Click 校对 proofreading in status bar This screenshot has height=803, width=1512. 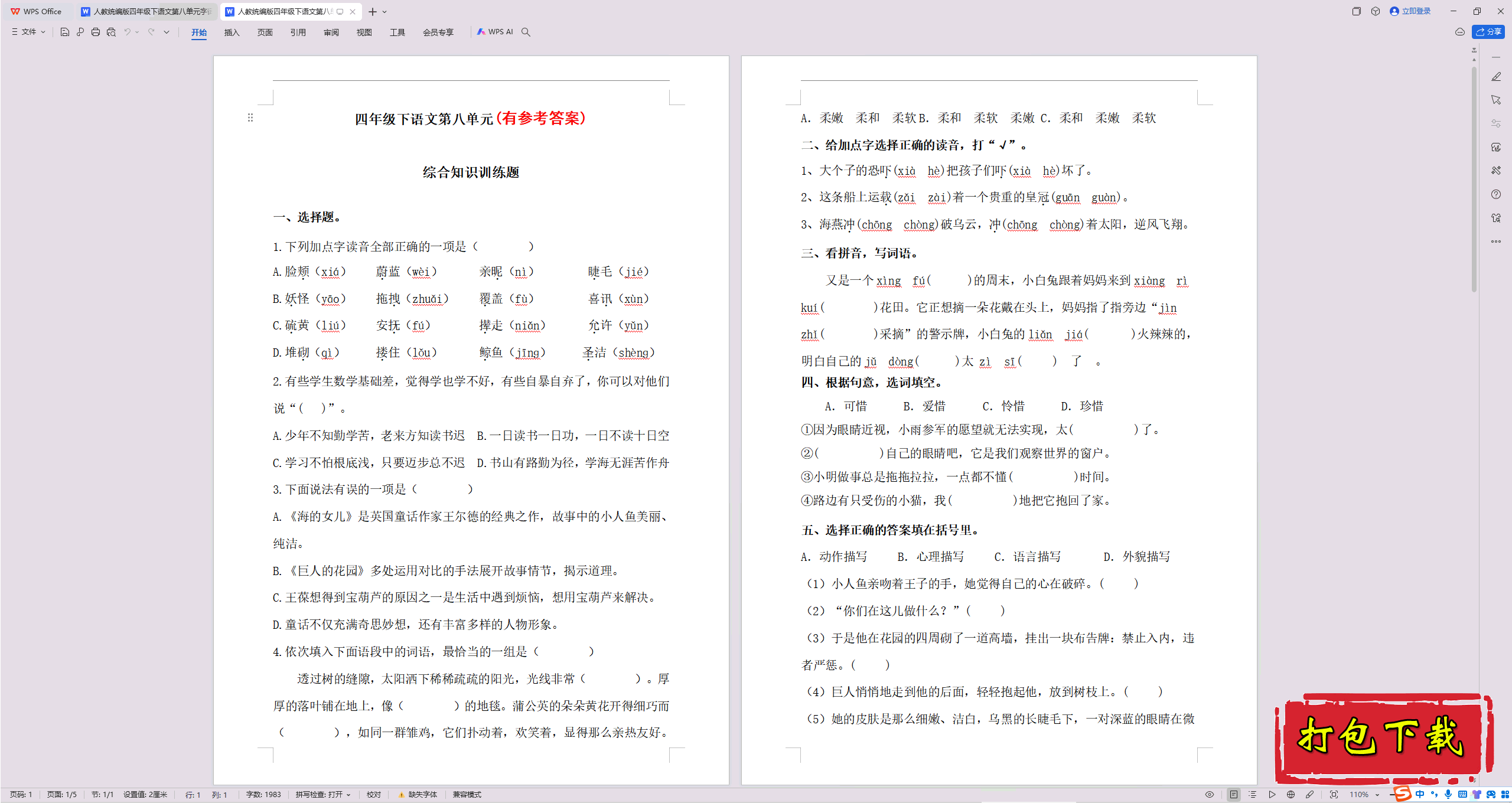pyautogui.click(x=374, y=795)
